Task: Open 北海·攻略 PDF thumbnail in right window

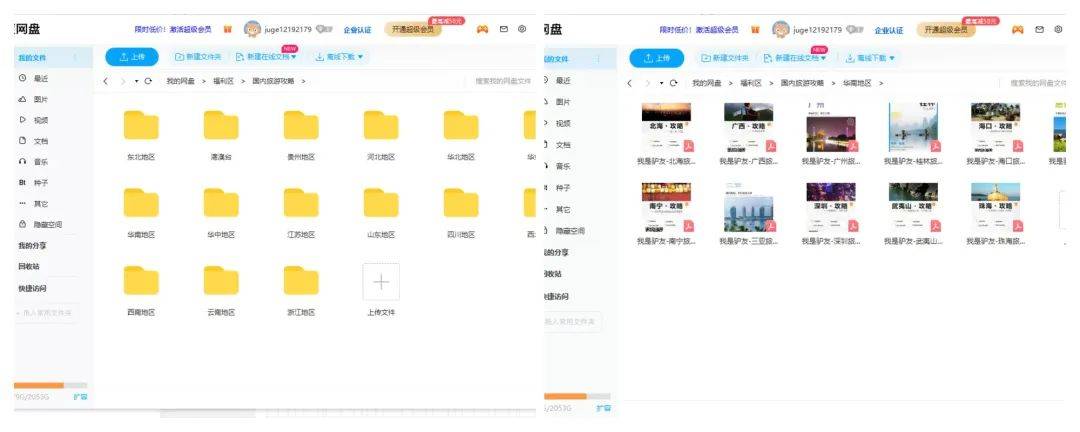Action: (666, 127)
